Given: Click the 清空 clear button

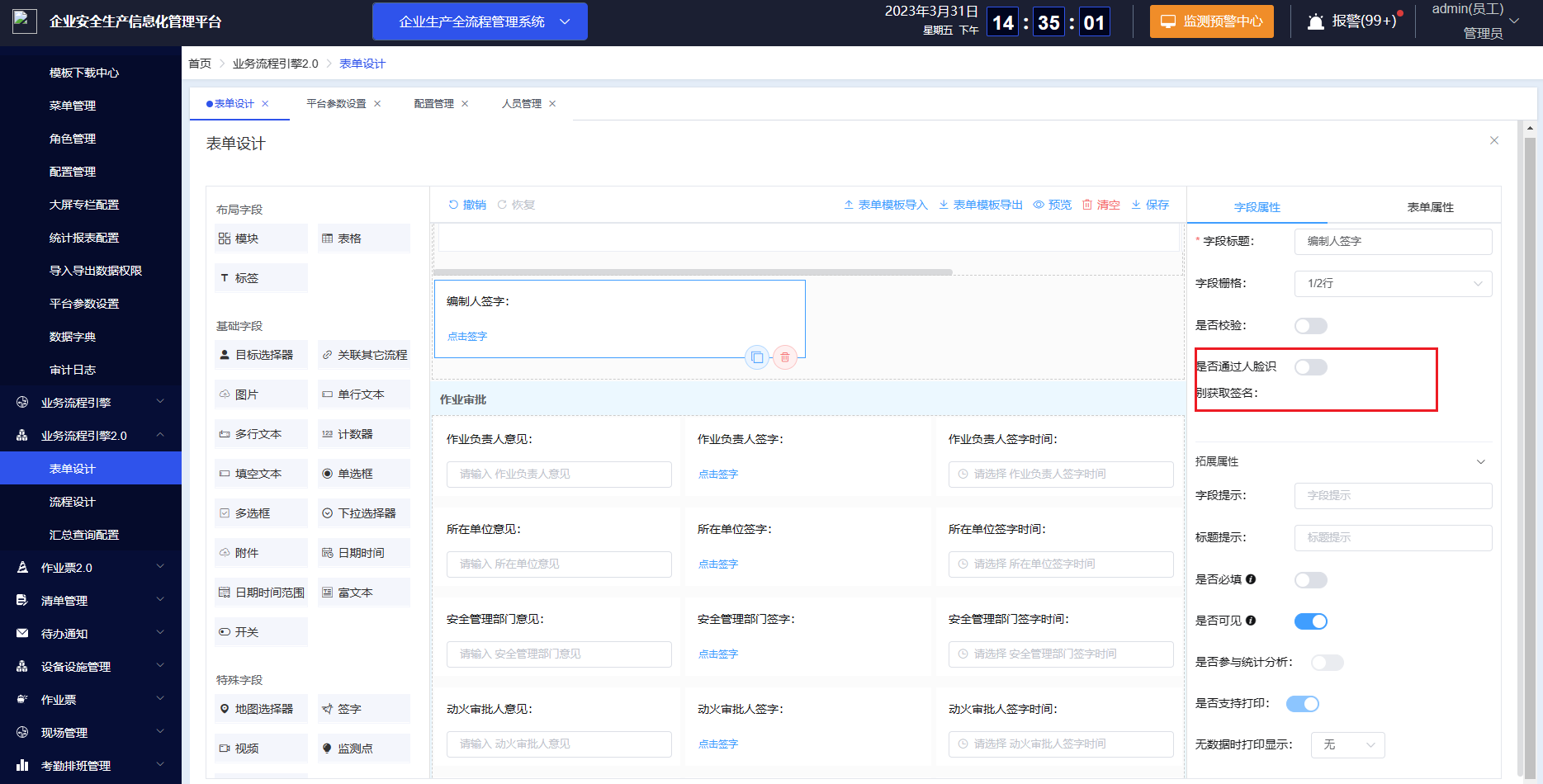Looking at the screenshot, I should pyautogui.click(x=1101, y=205).
